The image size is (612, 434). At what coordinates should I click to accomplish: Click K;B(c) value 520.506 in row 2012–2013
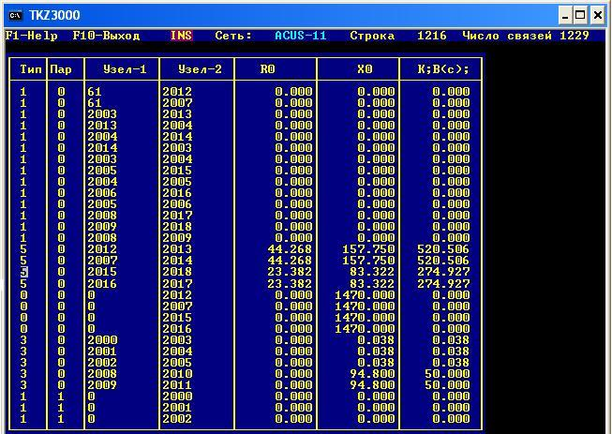(443, 249)
